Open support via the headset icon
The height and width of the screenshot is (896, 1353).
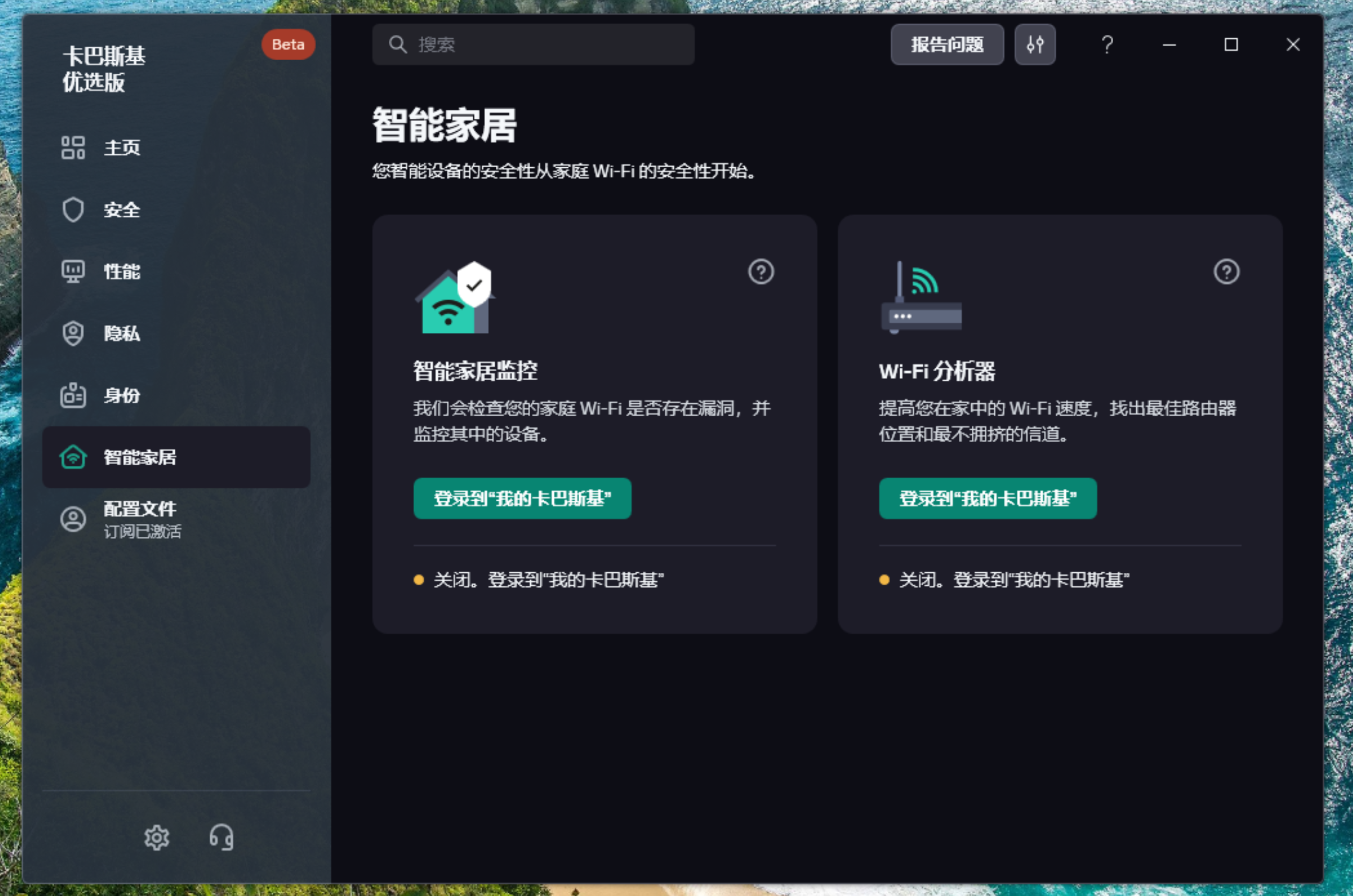pyautogui.click(x=222, y=837)
